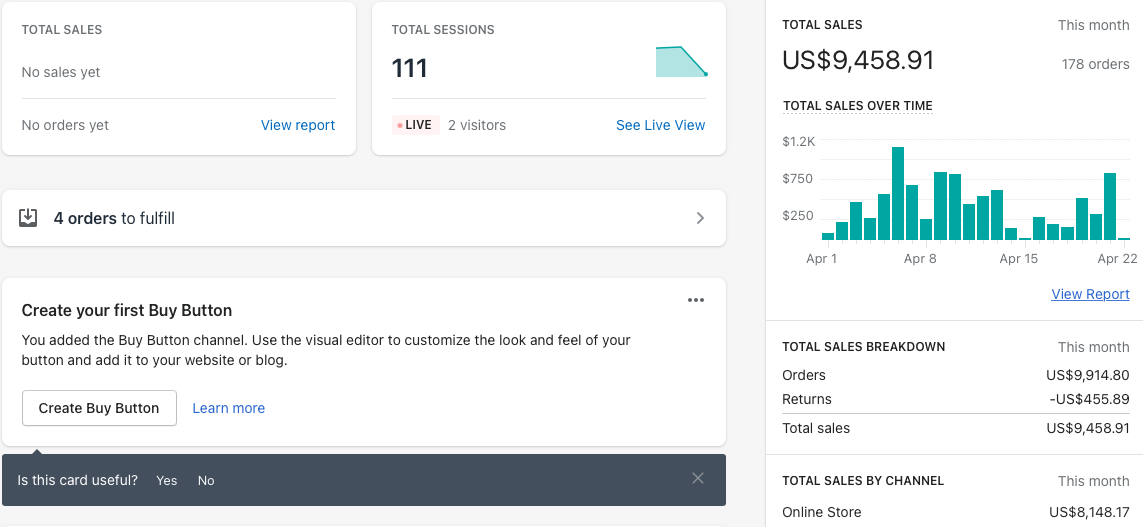Open the three-dot menu on Buy Button card
The image size is (1143, 527).
click(696, 300)
